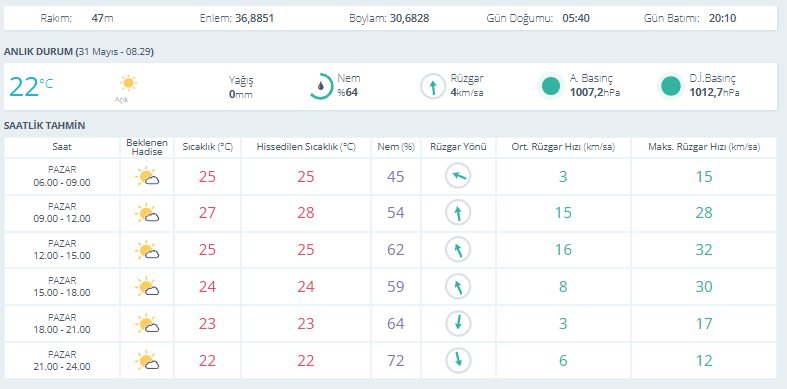Click the PAZAR 06.00 - 09.00 time cell
The width and height of the screenshot is (787, 389).
pos(62,177)
